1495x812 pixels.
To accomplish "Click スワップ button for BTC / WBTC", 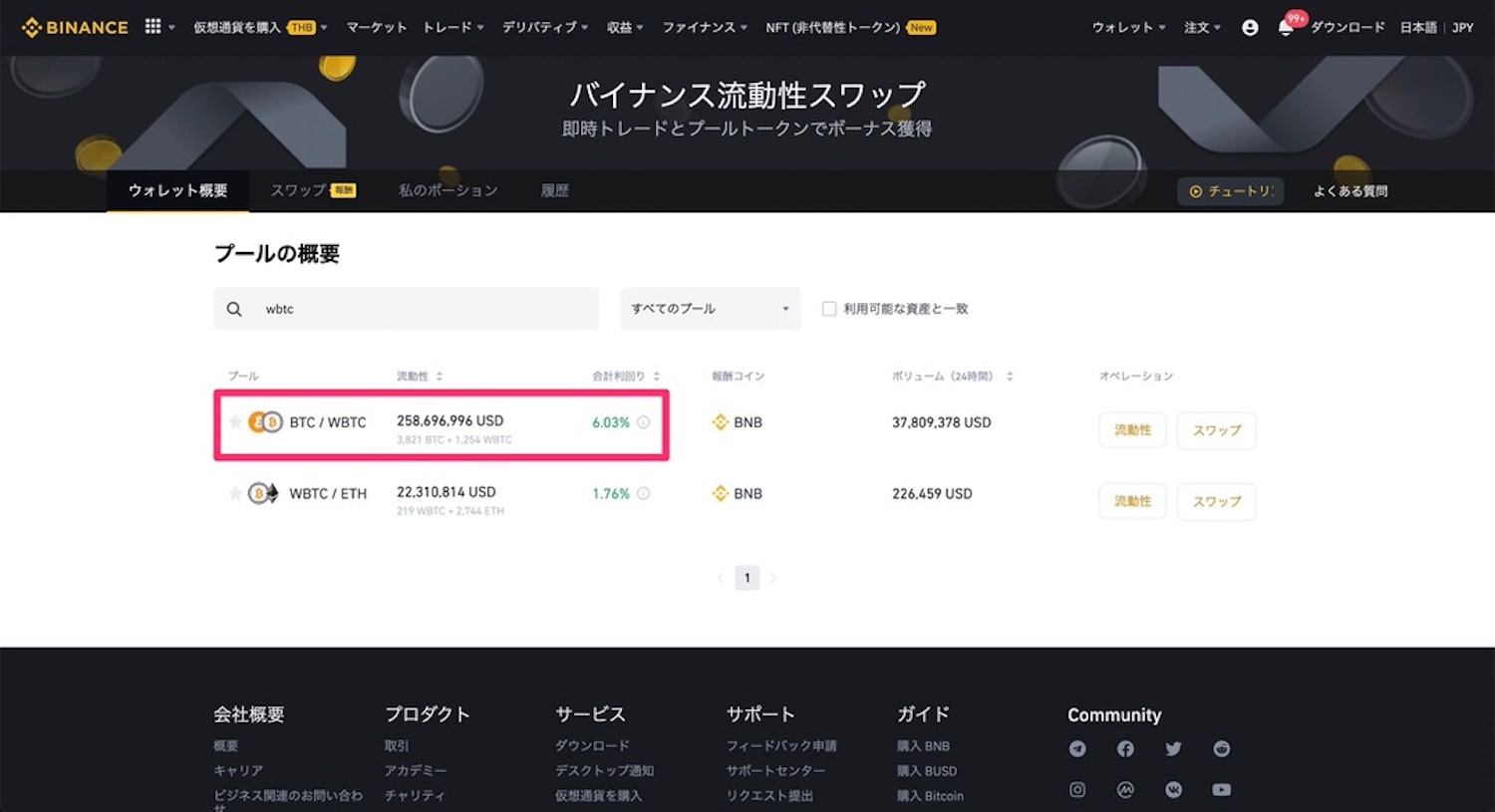I will pos(1217,430).
